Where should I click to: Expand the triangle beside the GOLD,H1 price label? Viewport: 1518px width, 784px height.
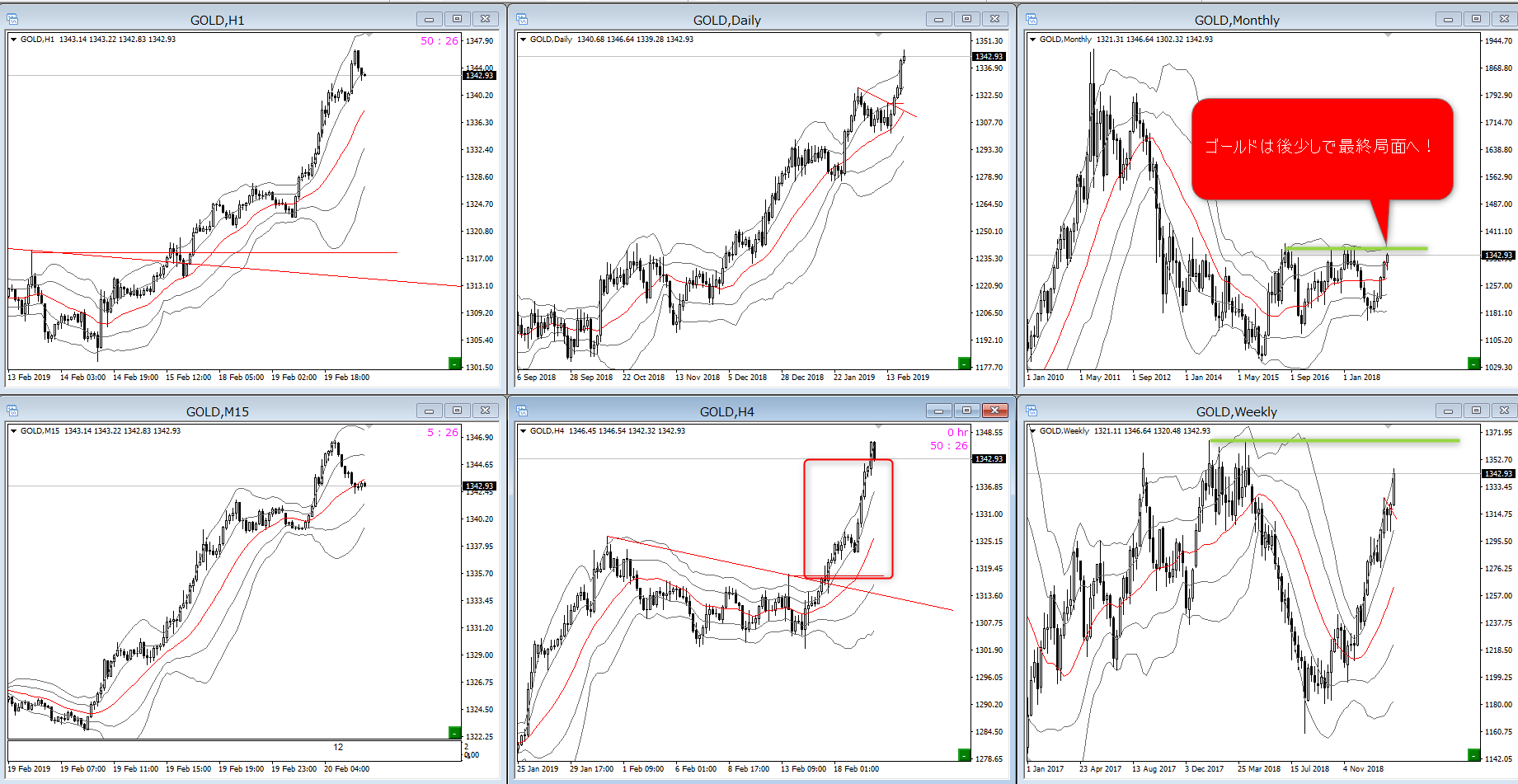14,40
